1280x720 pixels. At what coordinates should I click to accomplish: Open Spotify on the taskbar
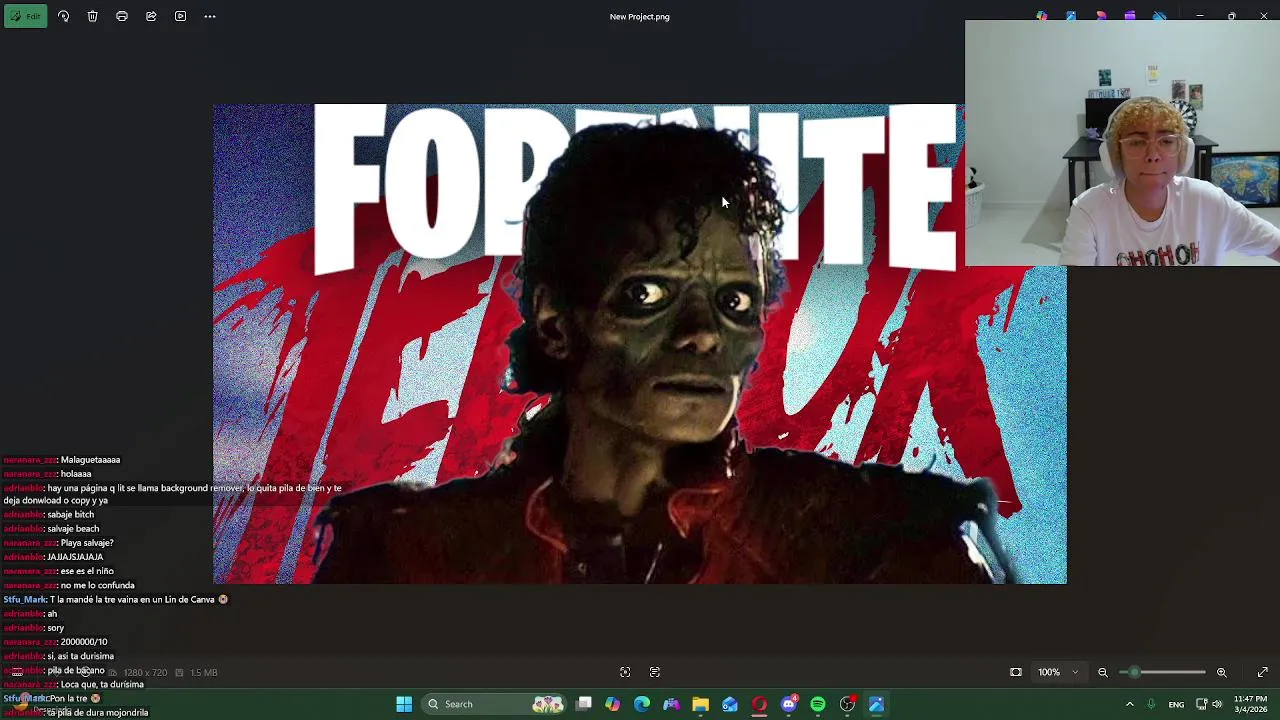(818, 704)
